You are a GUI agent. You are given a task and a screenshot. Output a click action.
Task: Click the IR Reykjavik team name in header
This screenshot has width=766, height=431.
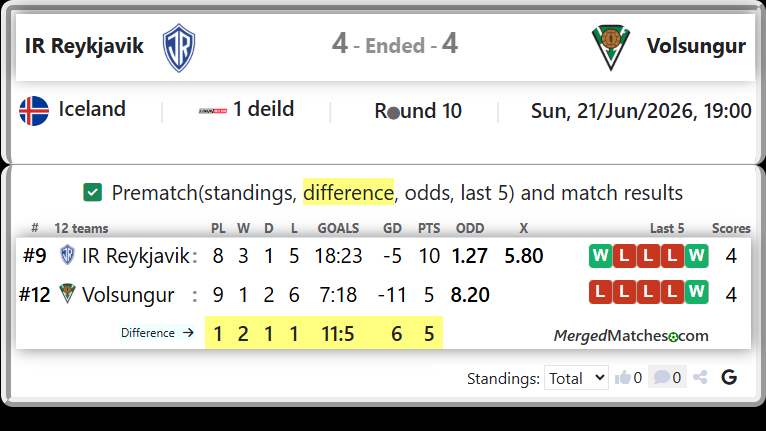pos(84,46)
